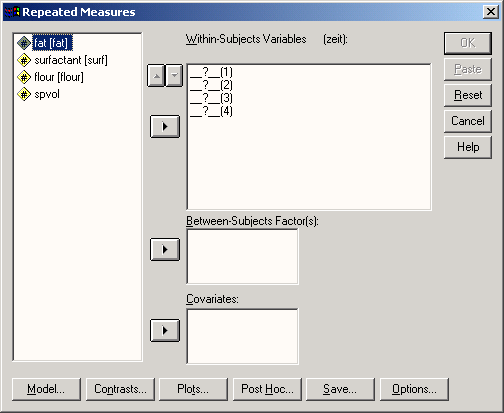
Task: Click the move-down arrow button
Action: click(174, 76)
